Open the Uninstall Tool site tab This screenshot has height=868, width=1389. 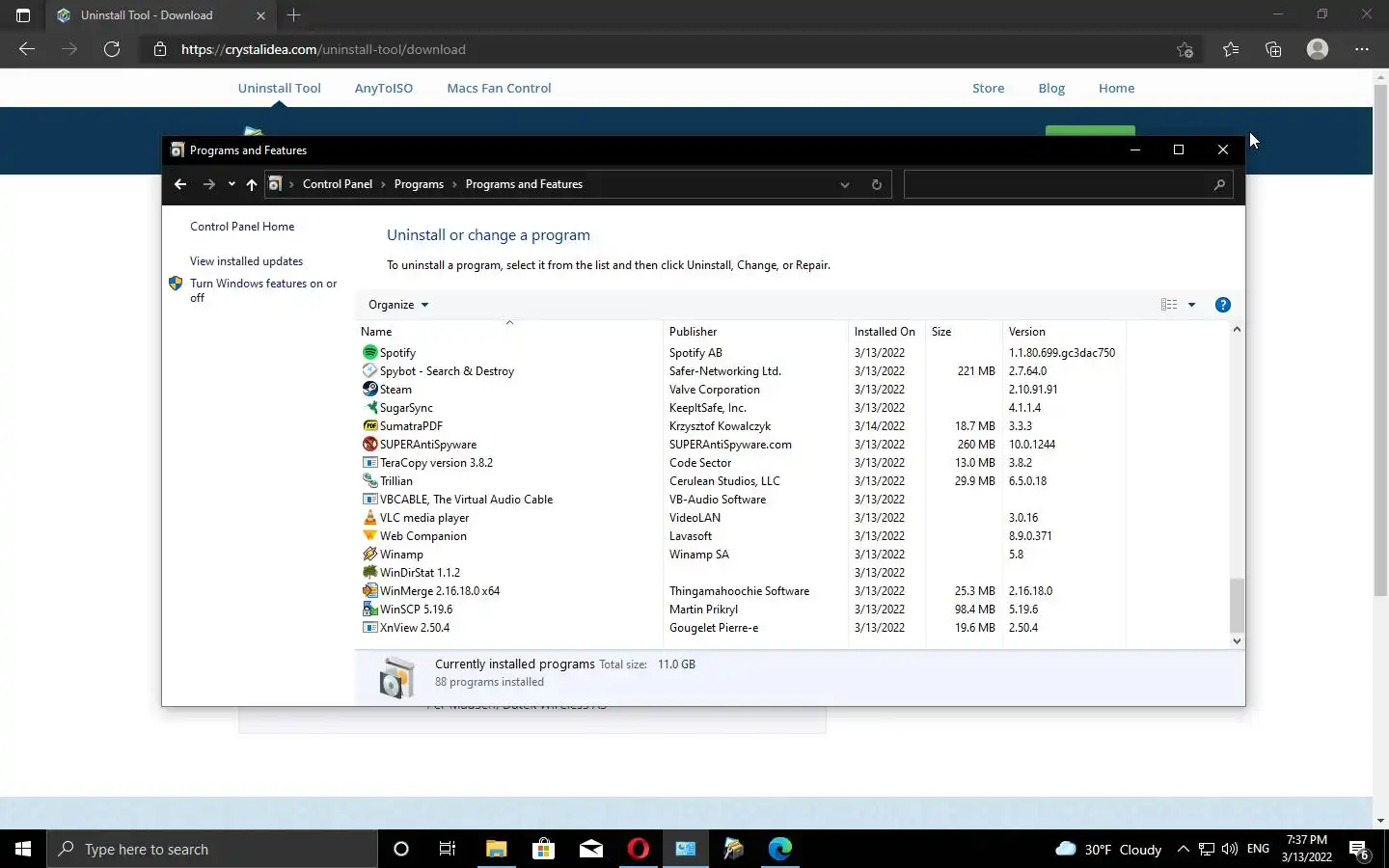click(280, 88)
